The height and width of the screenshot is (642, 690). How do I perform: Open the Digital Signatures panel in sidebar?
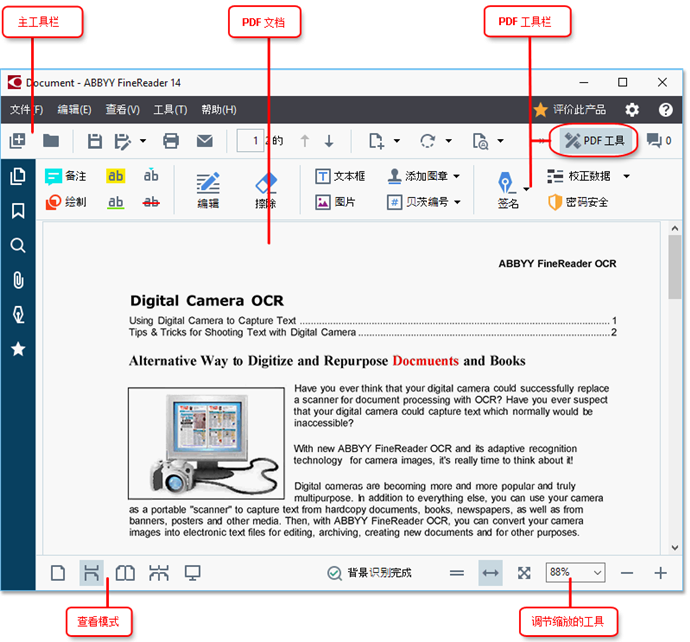[18, 315]
